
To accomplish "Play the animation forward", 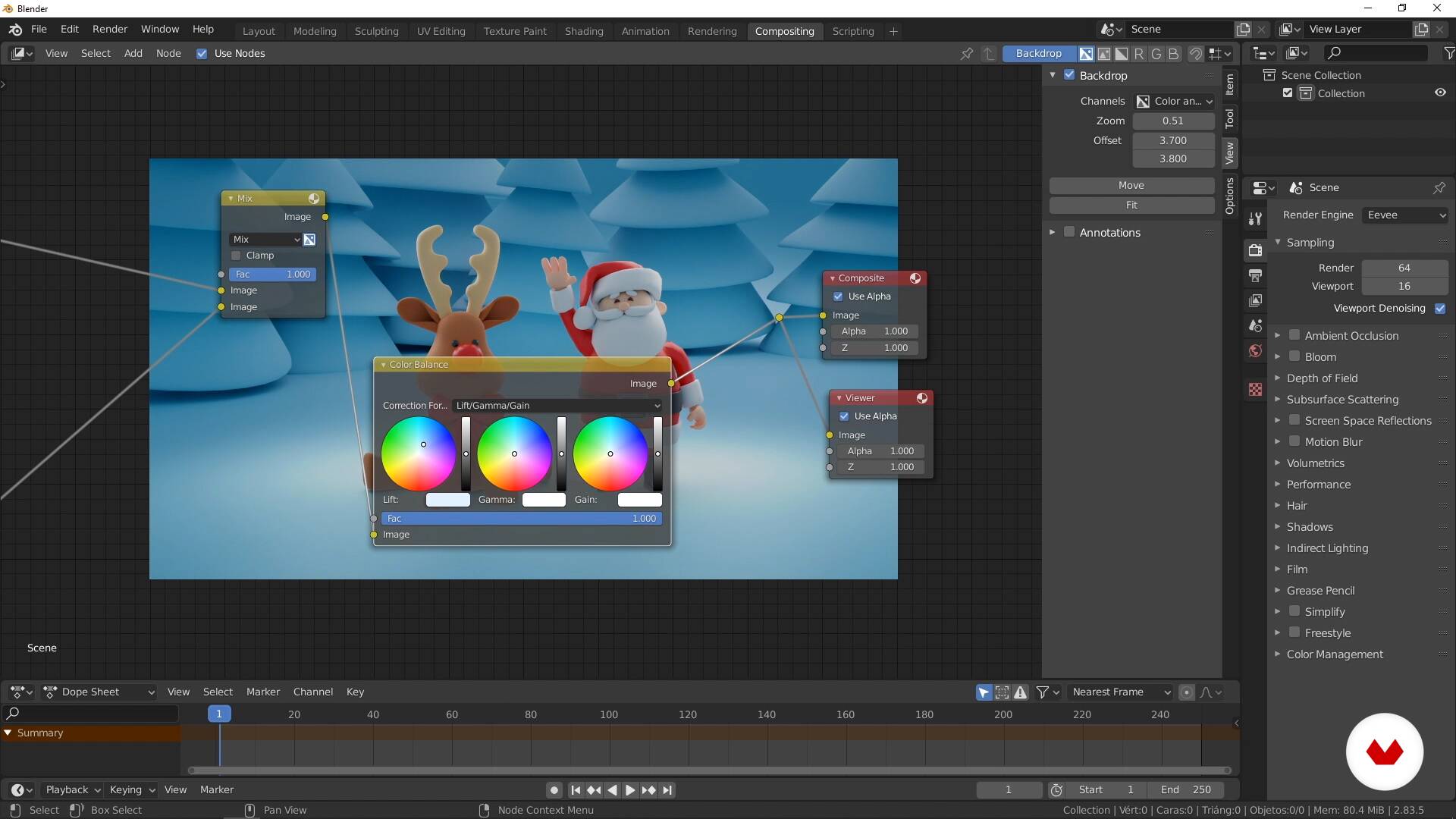I will point(630,790).
